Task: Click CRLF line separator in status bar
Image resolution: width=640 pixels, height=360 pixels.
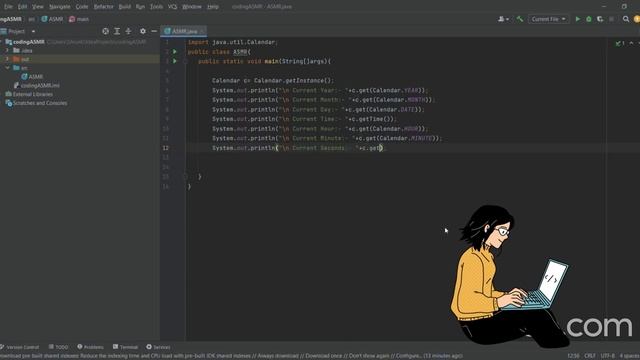Action: [590, 356]
